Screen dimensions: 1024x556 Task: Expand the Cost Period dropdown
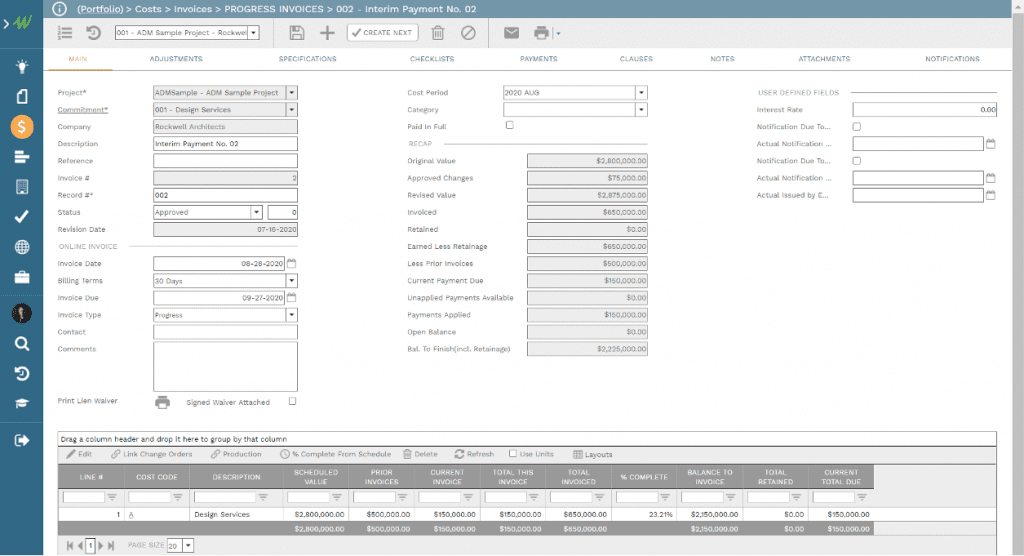(641, 93)
